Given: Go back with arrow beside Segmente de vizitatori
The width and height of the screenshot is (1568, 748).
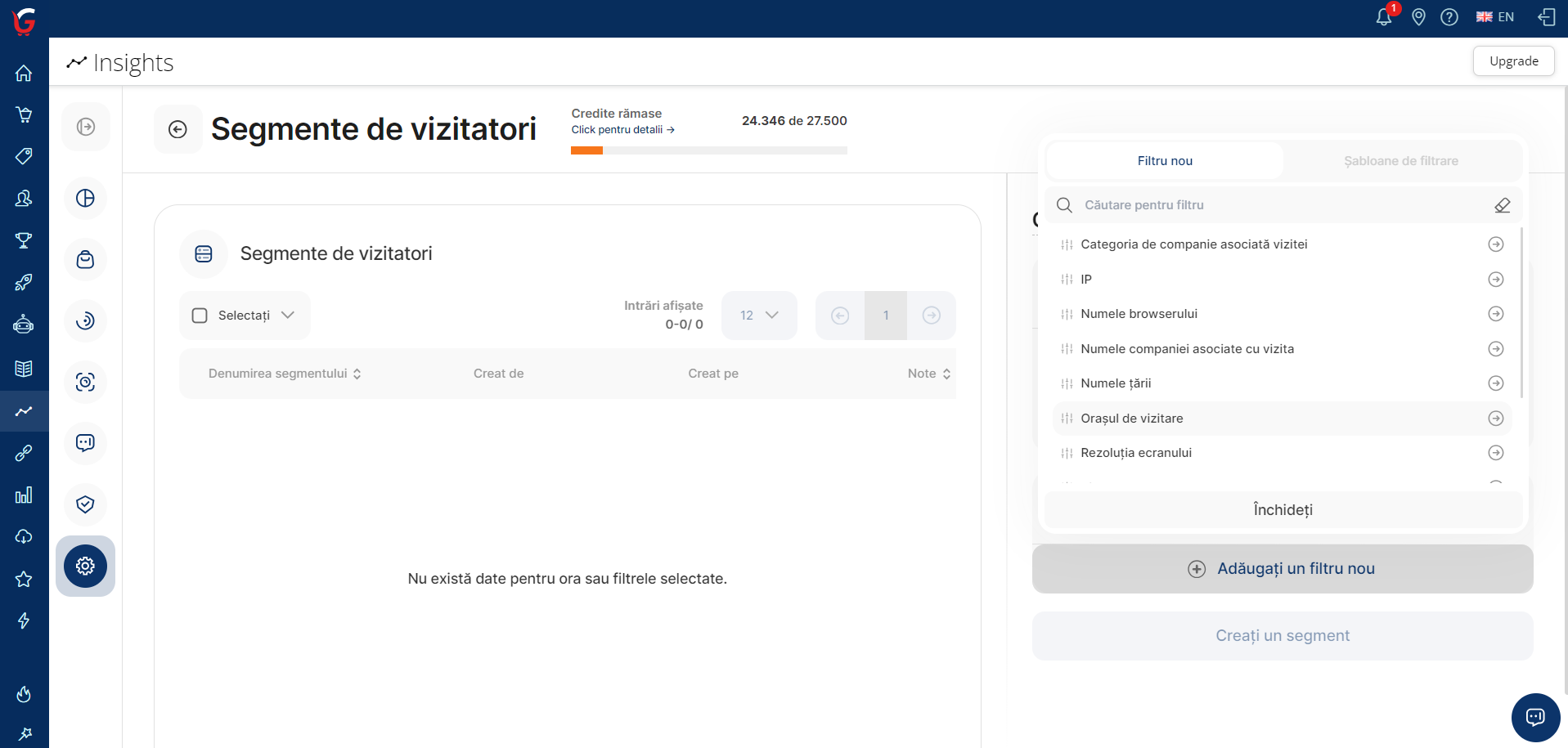Looking at the screenshot, I should tap(177, 129).
